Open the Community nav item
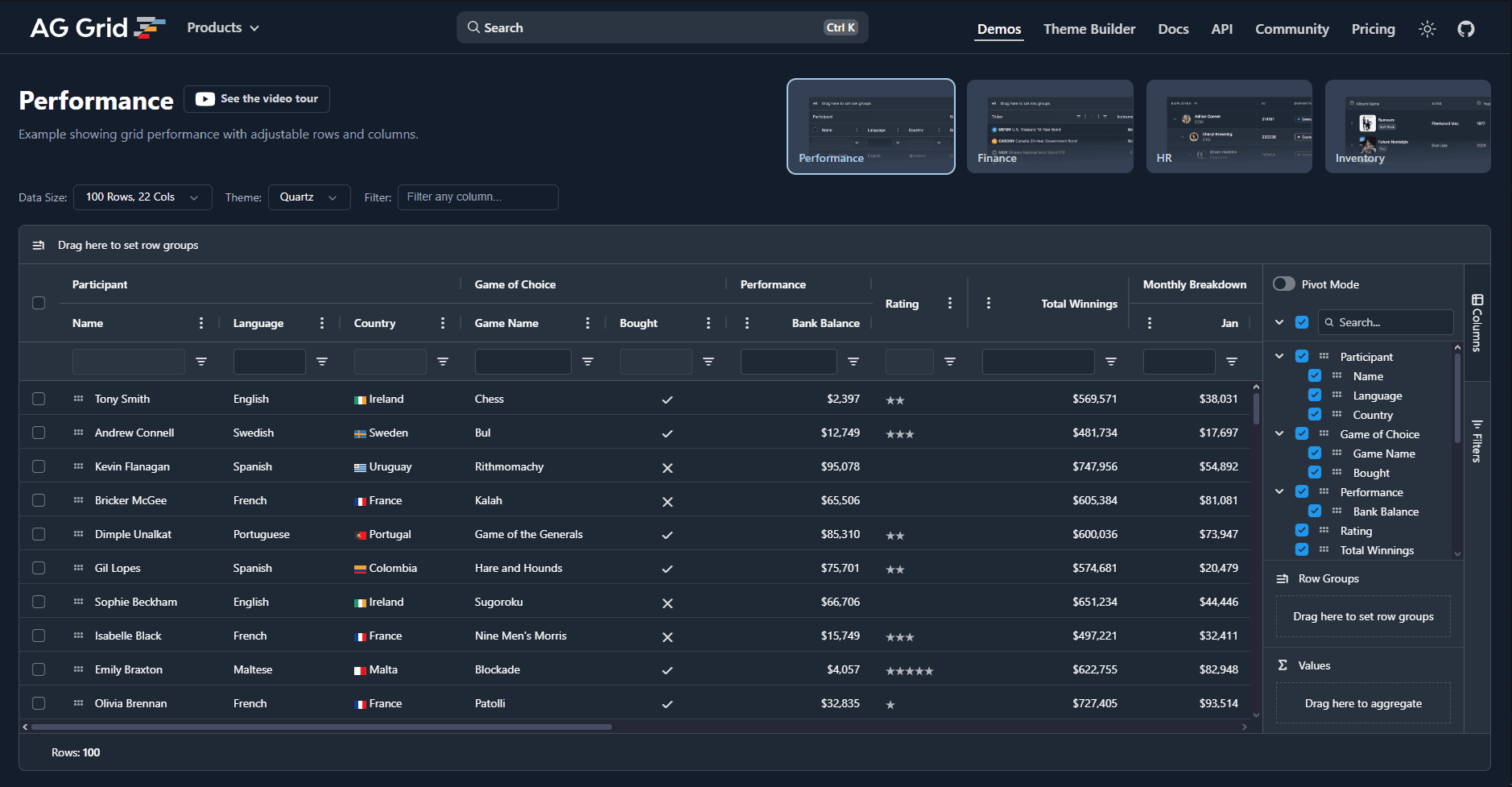Image resolution: width=1512 pixels, height=787 pixels. pyautogui.click(x=1292, y=29)
